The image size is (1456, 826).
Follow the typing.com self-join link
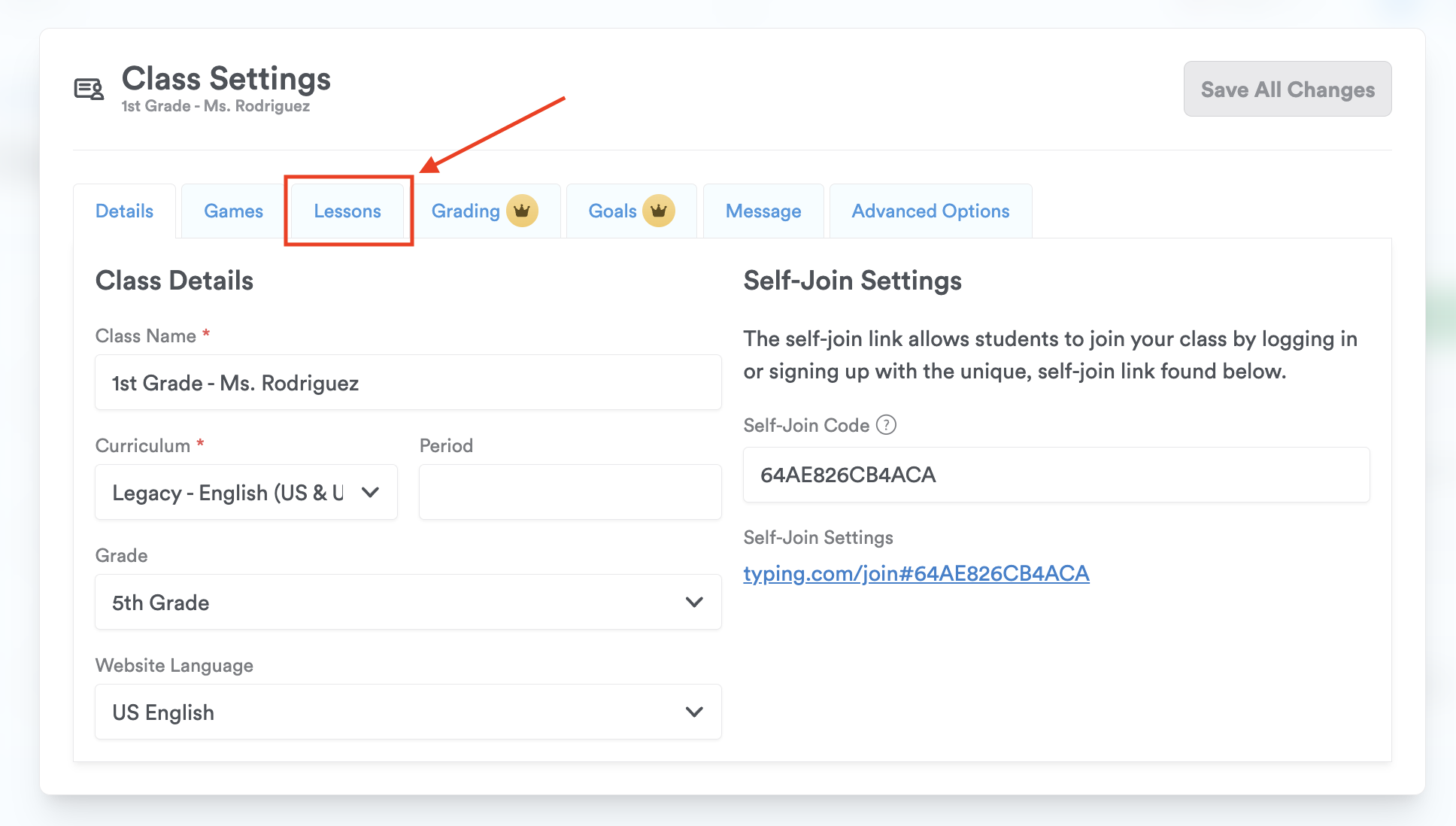[915, 573]
